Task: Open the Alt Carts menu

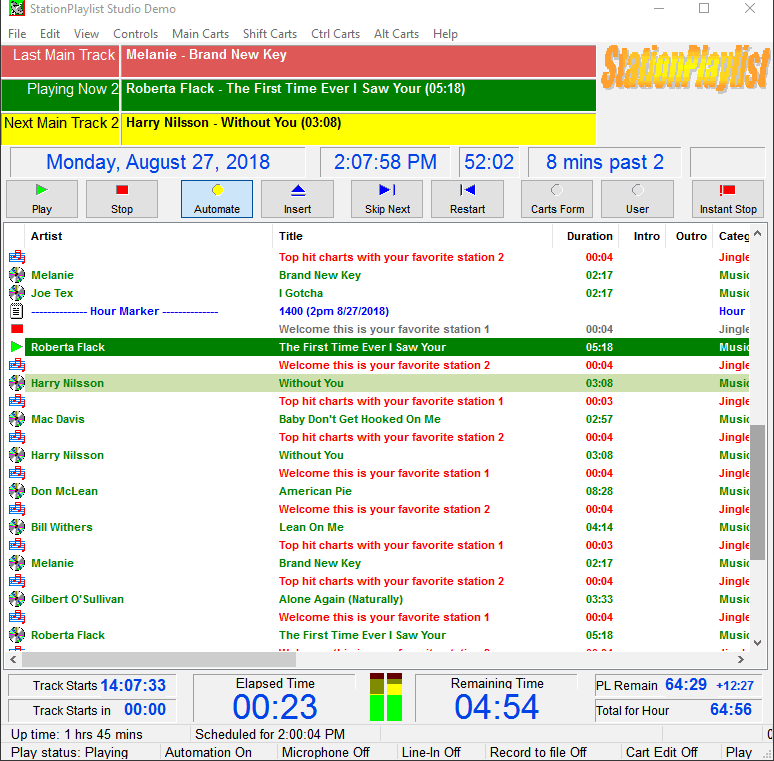Action: (396, 34)
